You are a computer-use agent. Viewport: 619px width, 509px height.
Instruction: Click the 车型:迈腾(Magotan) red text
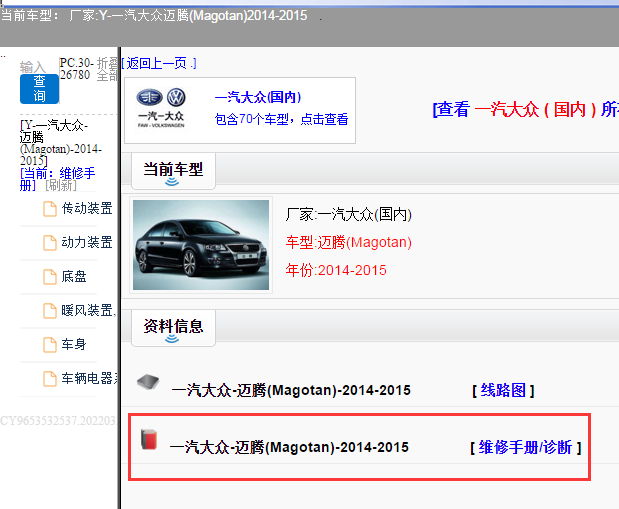coord(349,242)
